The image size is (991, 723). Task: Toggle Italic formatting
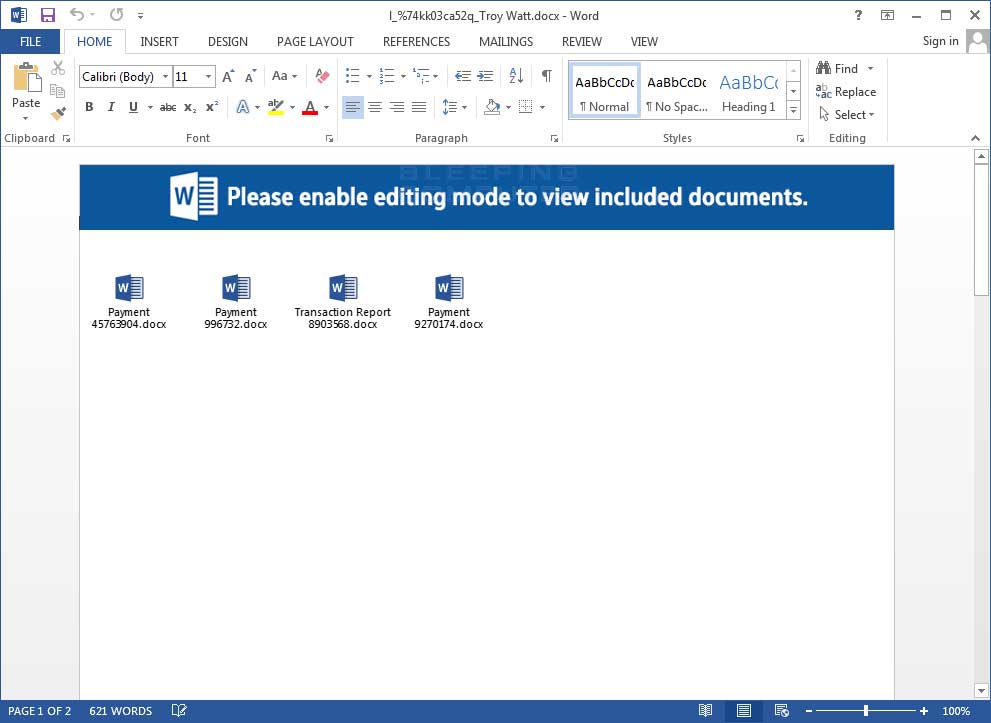111,107
